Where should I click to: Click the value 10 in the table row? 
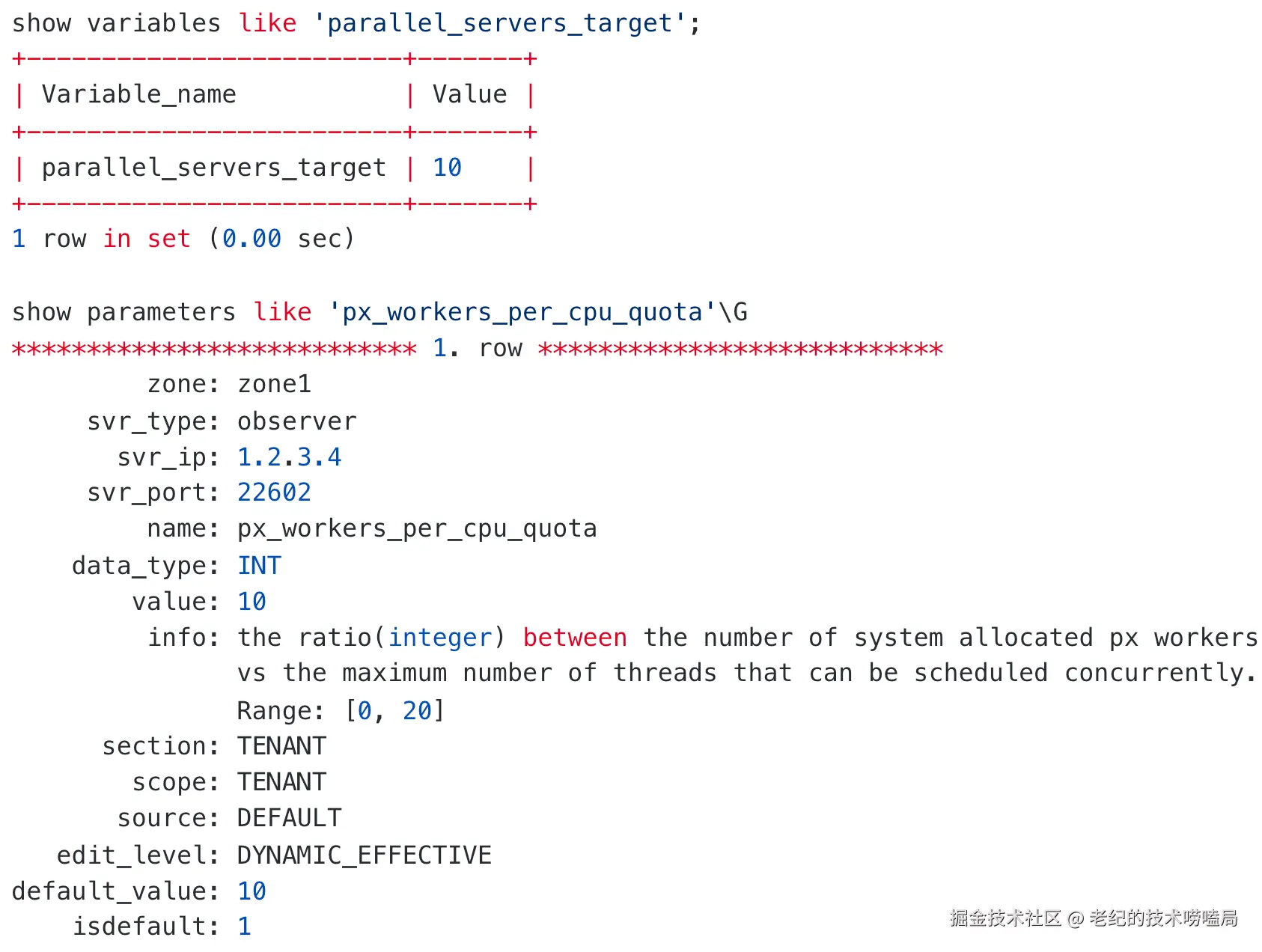click(447, 168)
